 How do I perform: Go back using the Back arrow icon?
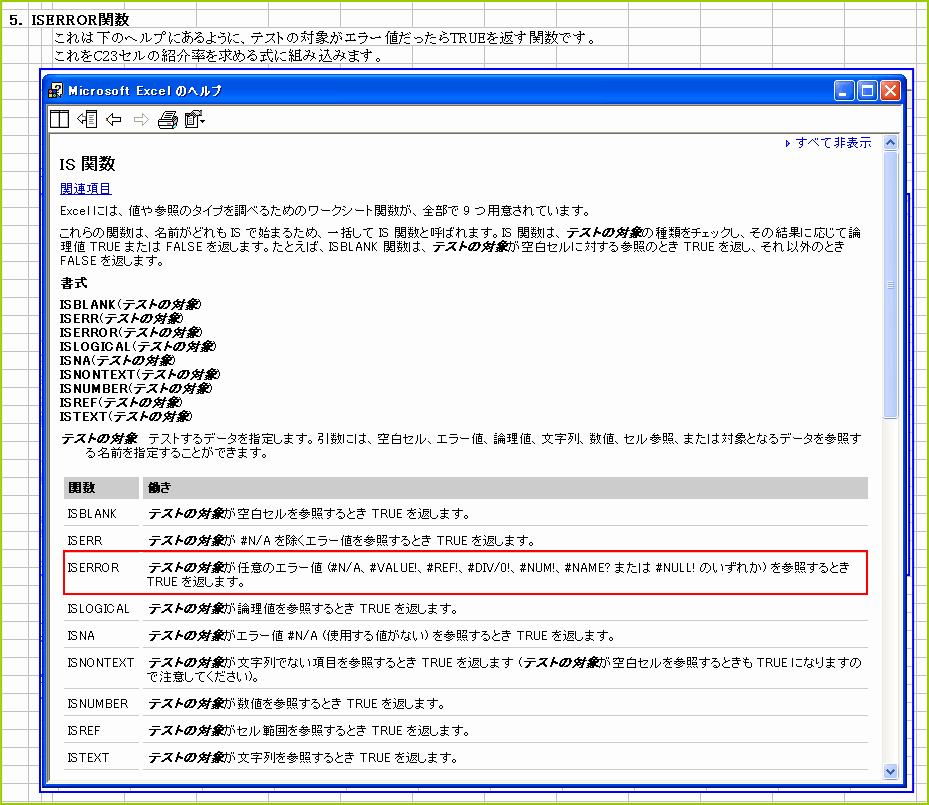[x=112, y=119]
